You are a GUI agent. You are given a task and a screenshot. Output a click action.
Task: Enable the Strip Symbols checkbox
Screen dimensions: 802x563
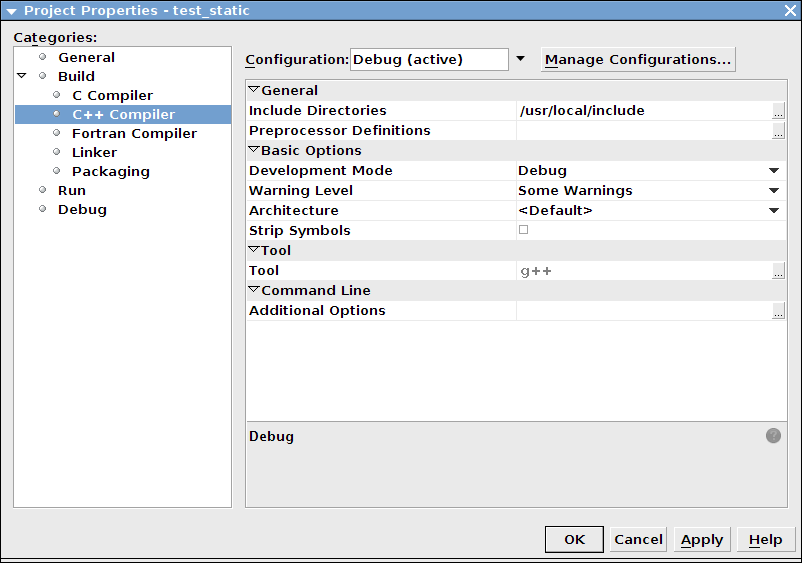pyautogui.click(x=523, y=230)
